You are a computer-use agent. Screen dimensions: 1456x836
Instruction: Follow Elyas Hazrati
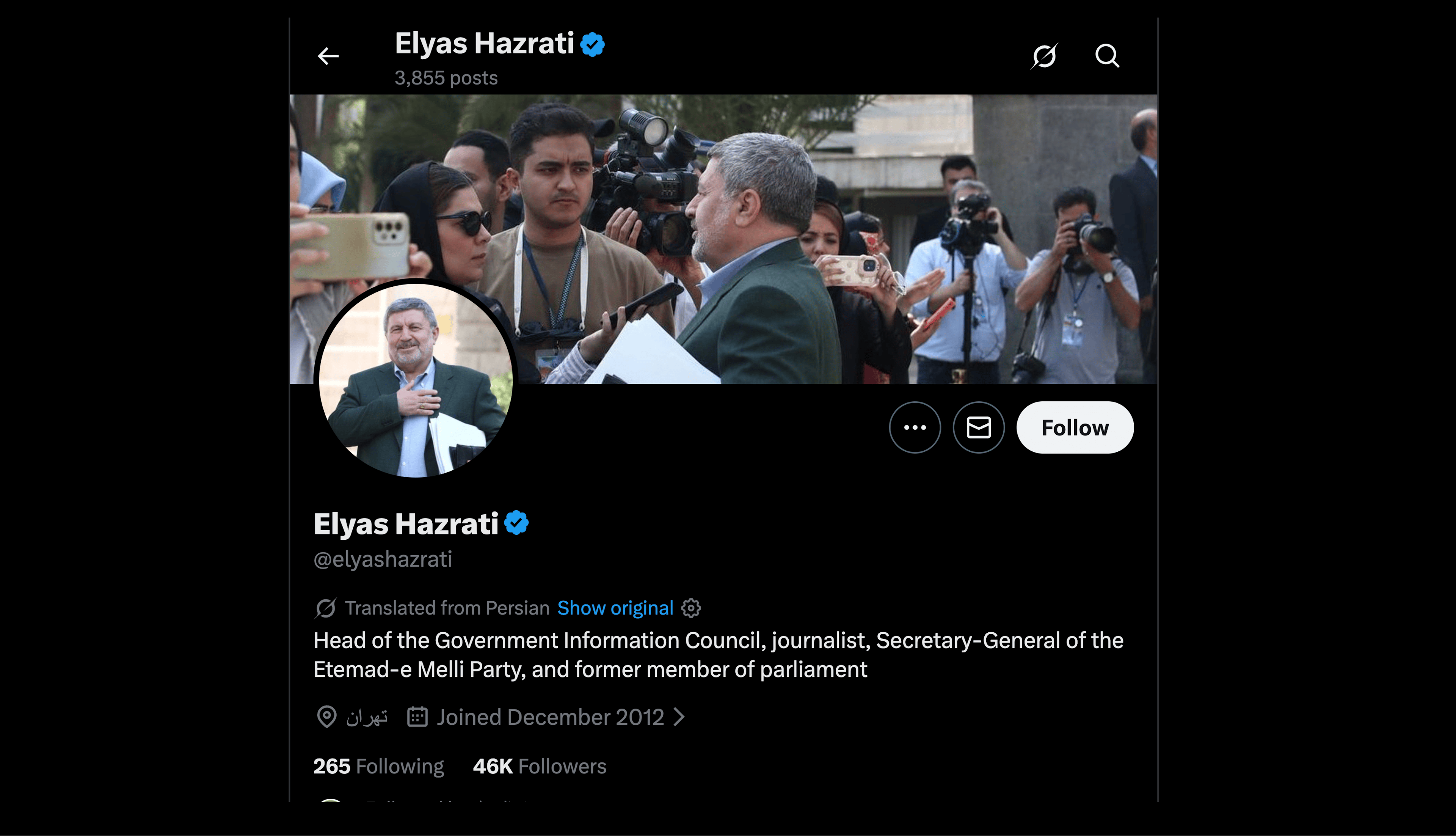[1075, 427]
